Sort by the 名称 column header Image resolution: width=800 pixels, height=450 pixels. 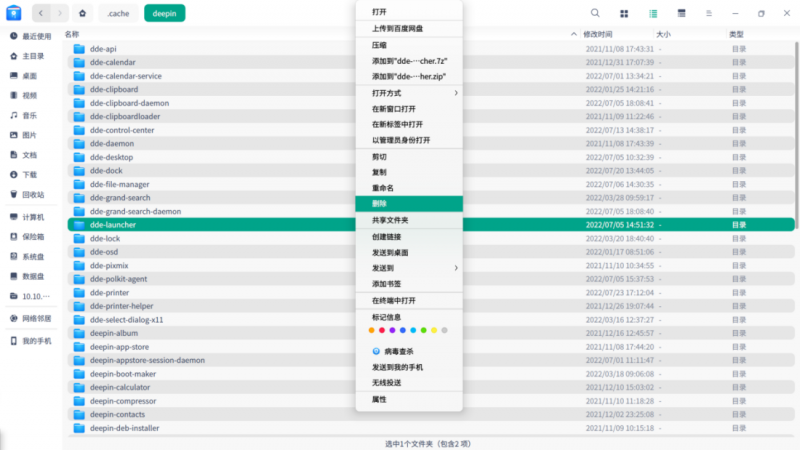(71, 34)
